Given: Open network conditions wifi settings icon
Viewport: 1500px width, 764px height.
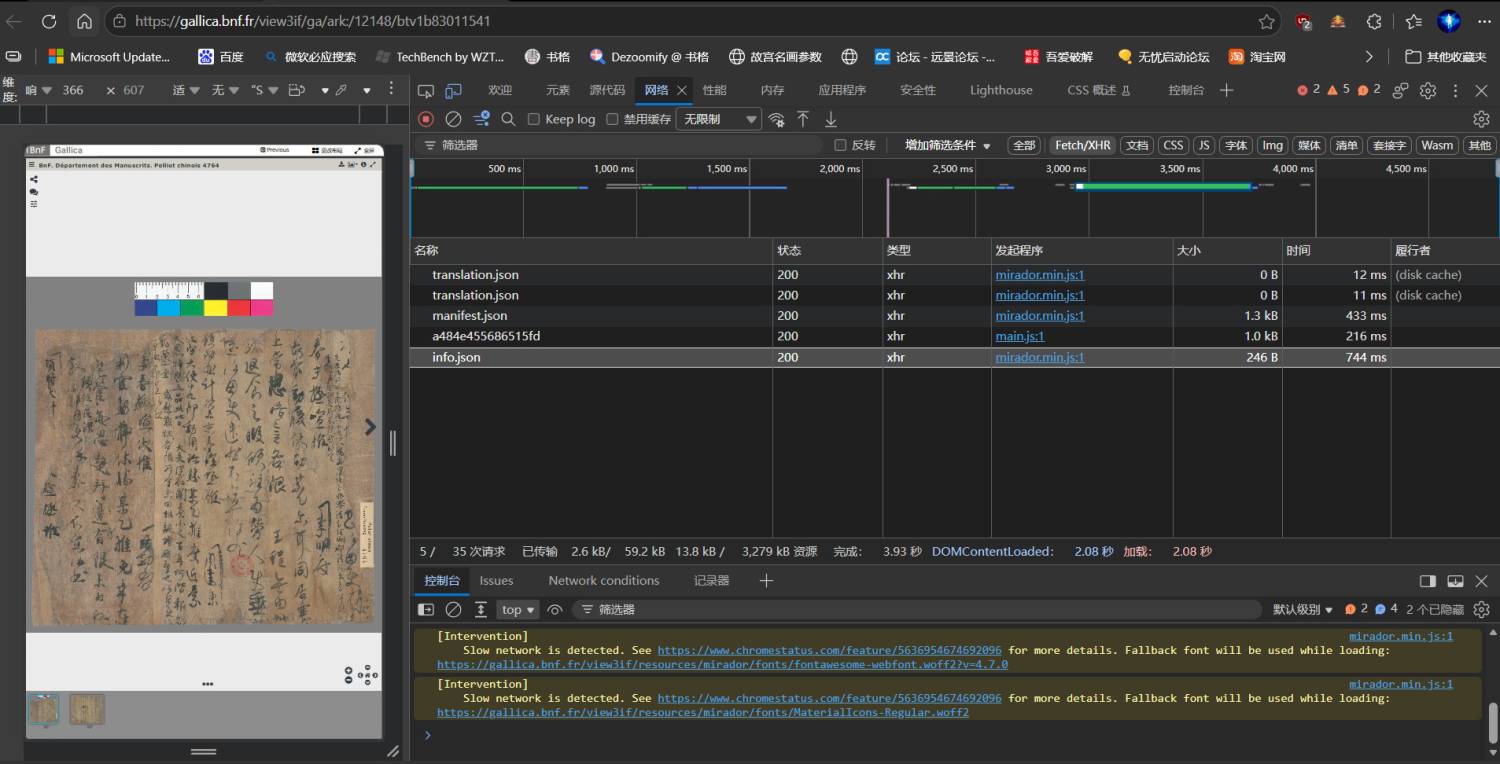Looking at the screenshot, I should point(776,119).
